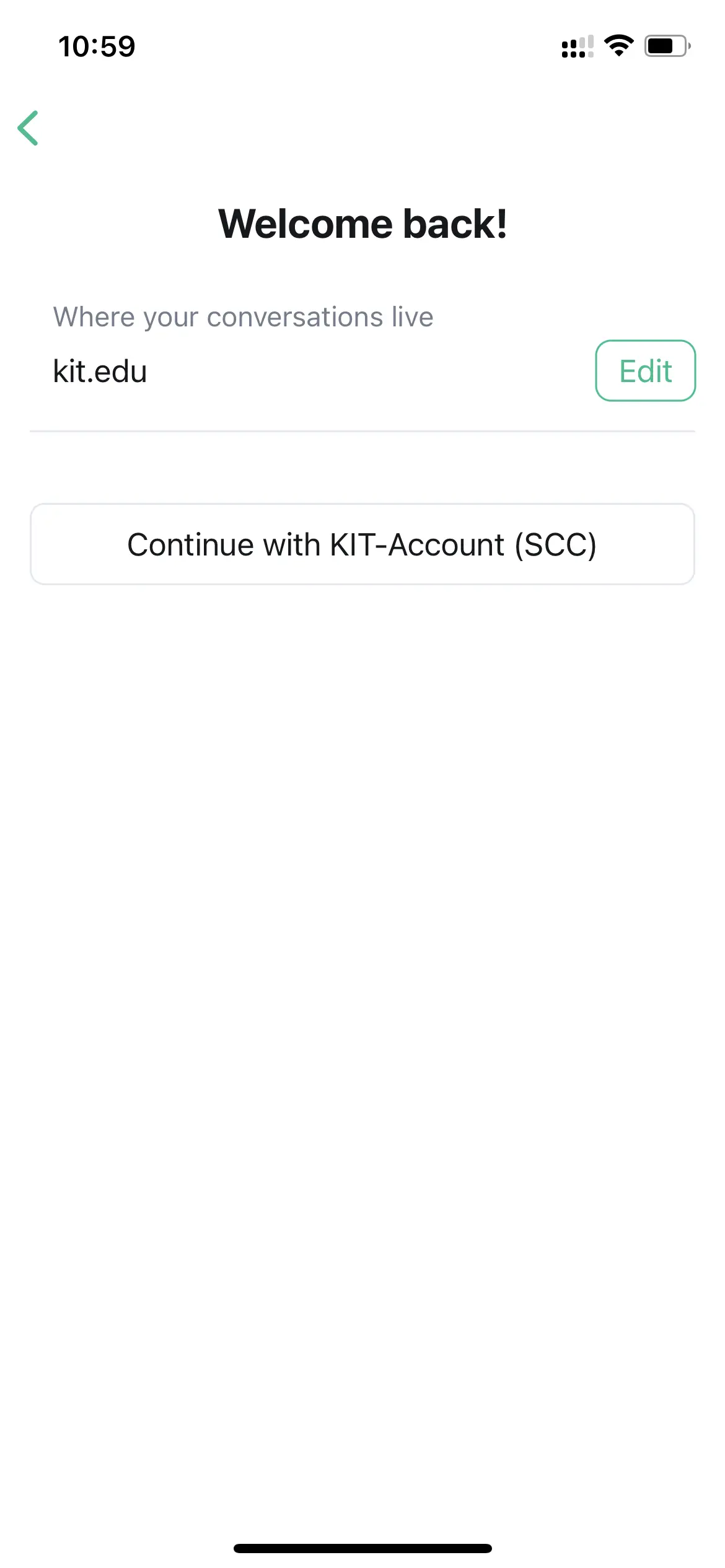Tap 'Where your conversations live' label
The width and height of the screenshot is (725, 1568).
pyautogui.click(x=244, y=316)
